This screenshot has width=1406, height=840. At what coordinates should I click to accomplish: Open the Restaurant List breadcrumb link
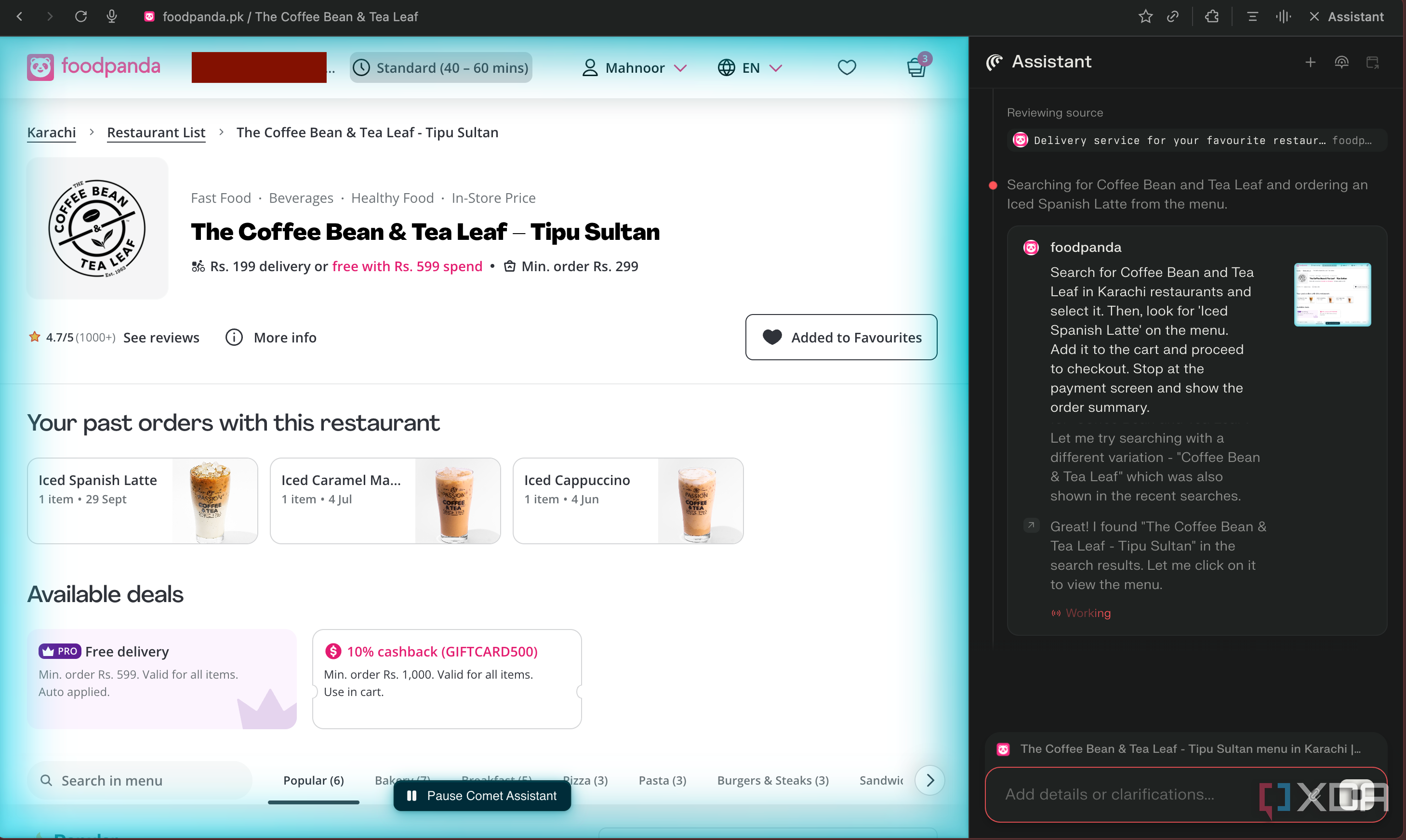156,132
